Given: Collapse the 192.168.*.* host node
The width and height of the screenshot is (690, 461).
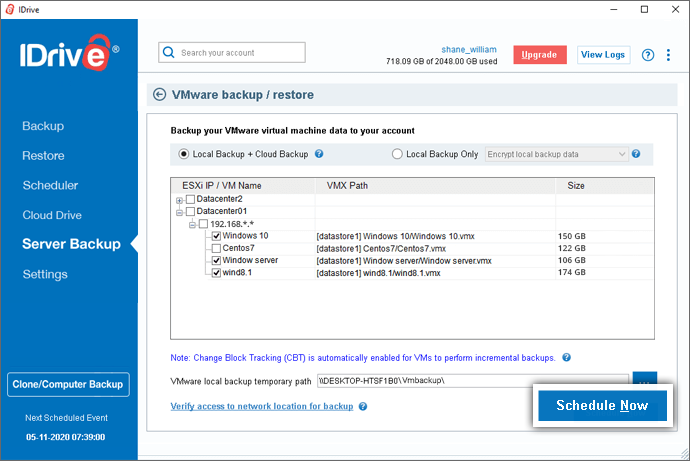Looking at the screenshot, I should click(x=192, y=225).
